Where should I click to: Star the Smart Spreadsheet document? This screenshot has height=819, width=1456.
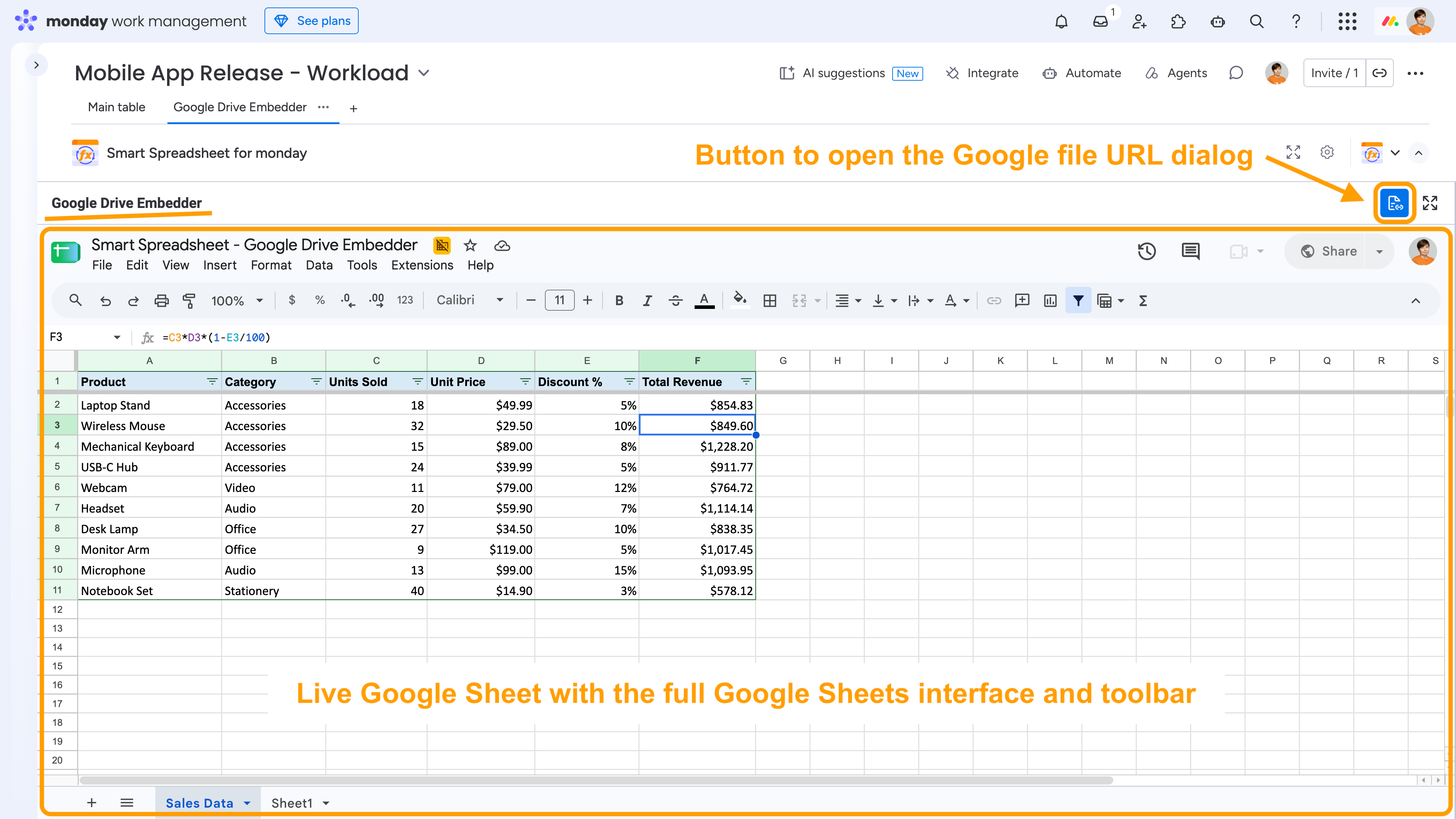[x=470, y=245]
